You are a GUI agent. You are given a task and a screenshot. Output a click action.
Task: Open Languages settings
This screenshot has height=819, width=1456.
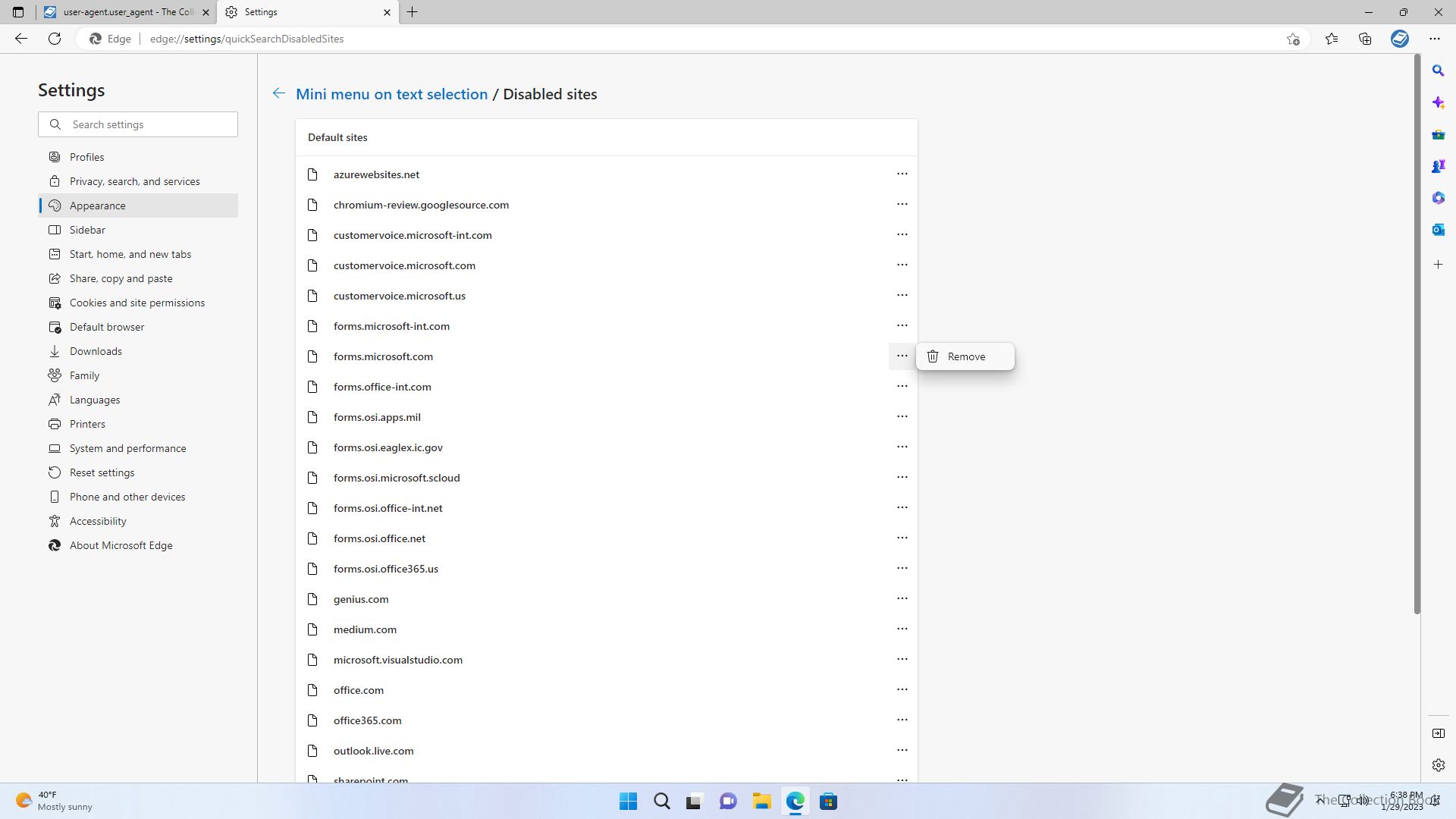tap(138, 400)
